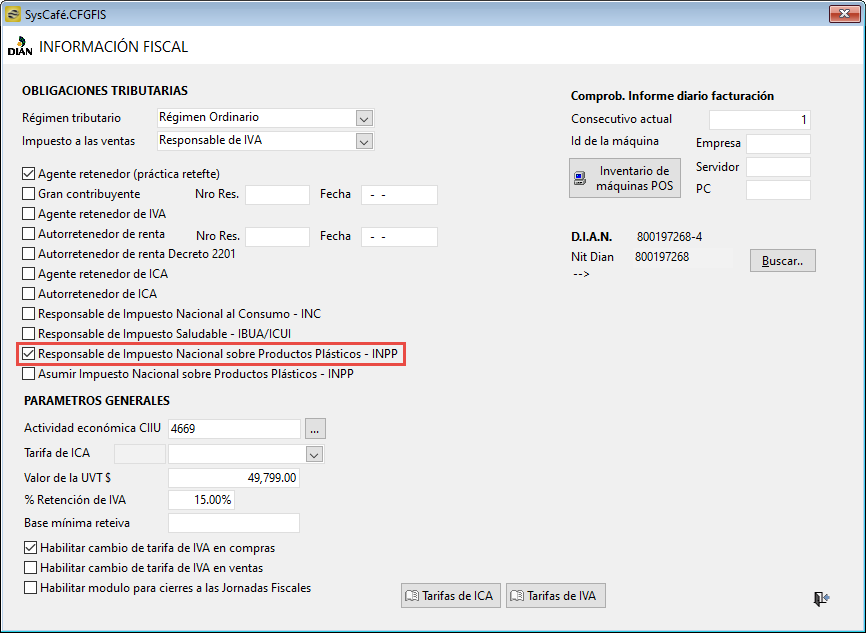
Task: Uncheck Agente retenedor (práctica retefte)
Action: point(28,174)
